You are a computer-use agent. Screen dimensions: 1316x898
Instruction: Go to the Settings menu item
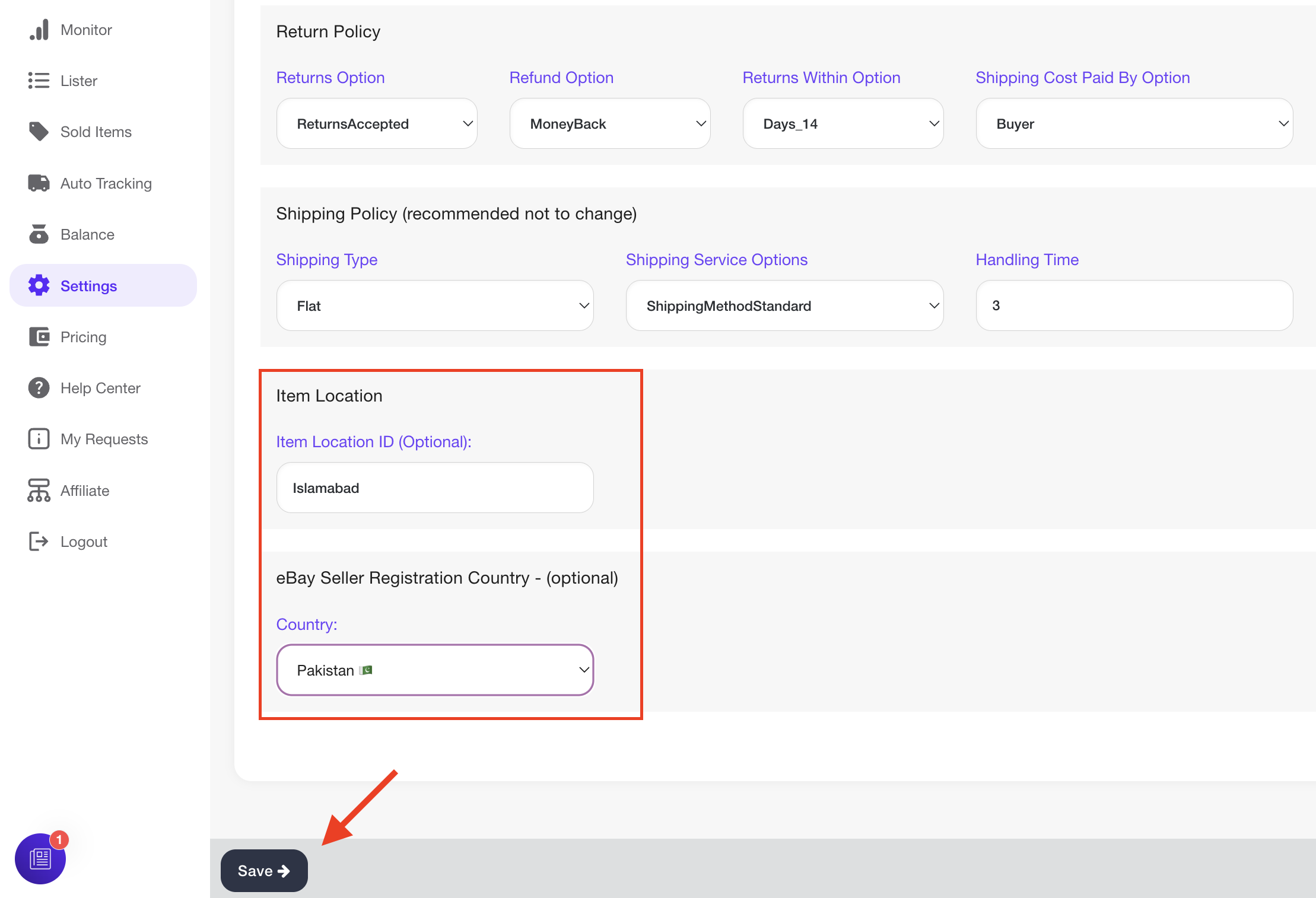89,286
